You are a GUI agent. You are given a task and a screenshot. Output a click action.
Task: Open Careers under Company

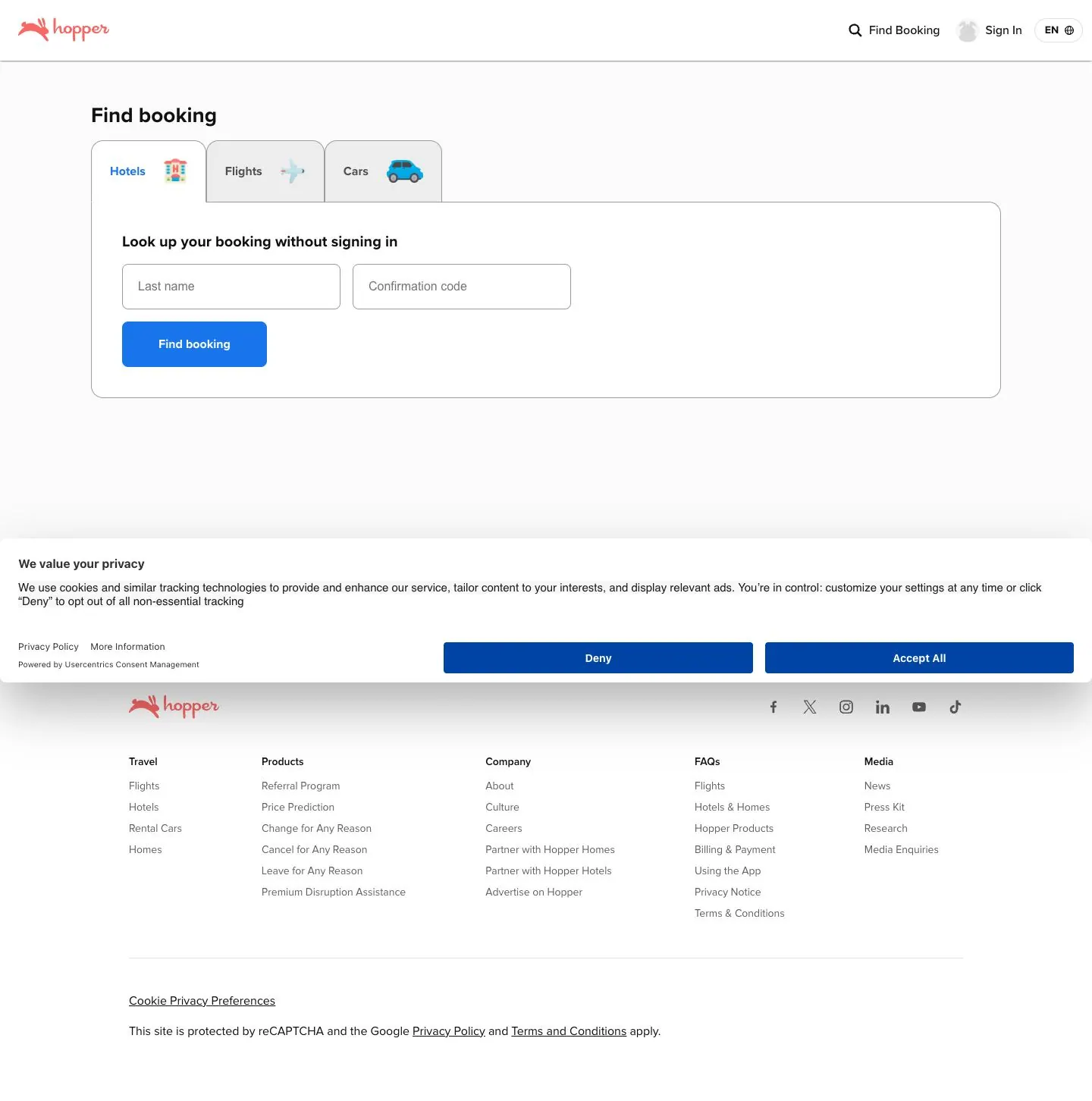(x=504, y=828)
